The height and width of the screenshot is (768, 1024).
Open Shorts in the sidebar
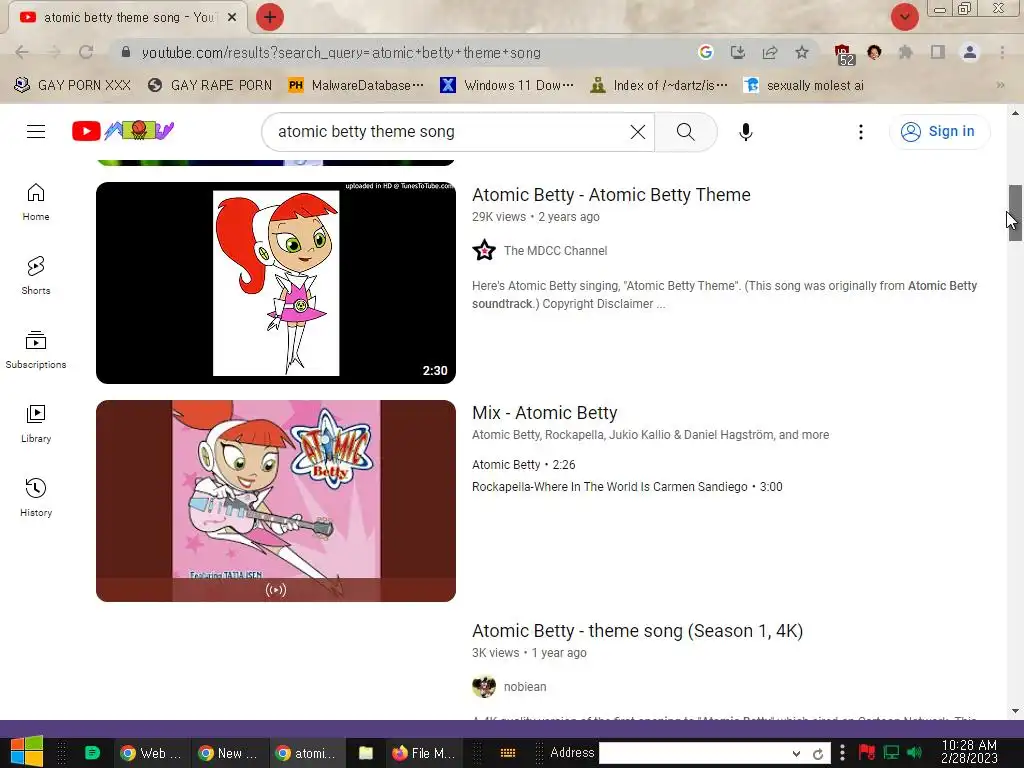click(36, 276)
